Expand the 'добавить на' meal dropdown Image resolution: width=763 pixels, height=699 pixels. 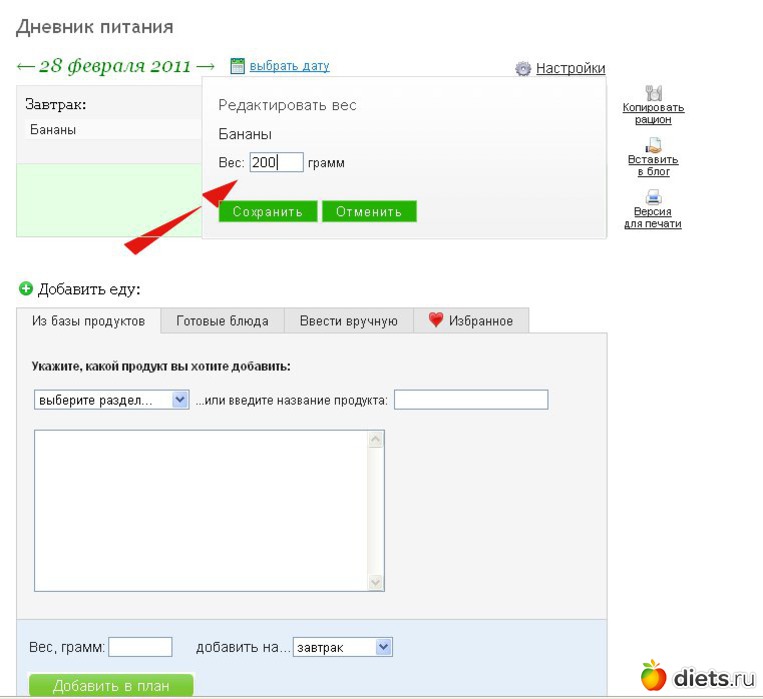(342, 648)
